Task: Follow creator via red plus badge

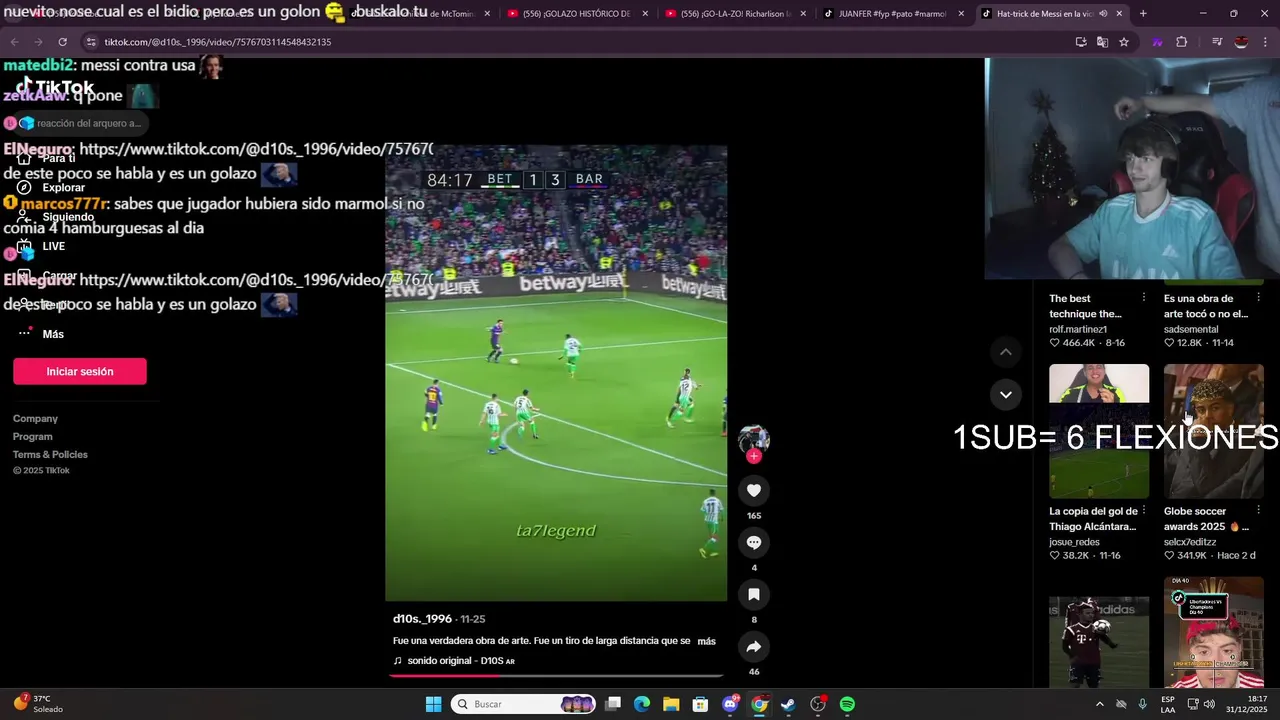Action: [754, 456]
